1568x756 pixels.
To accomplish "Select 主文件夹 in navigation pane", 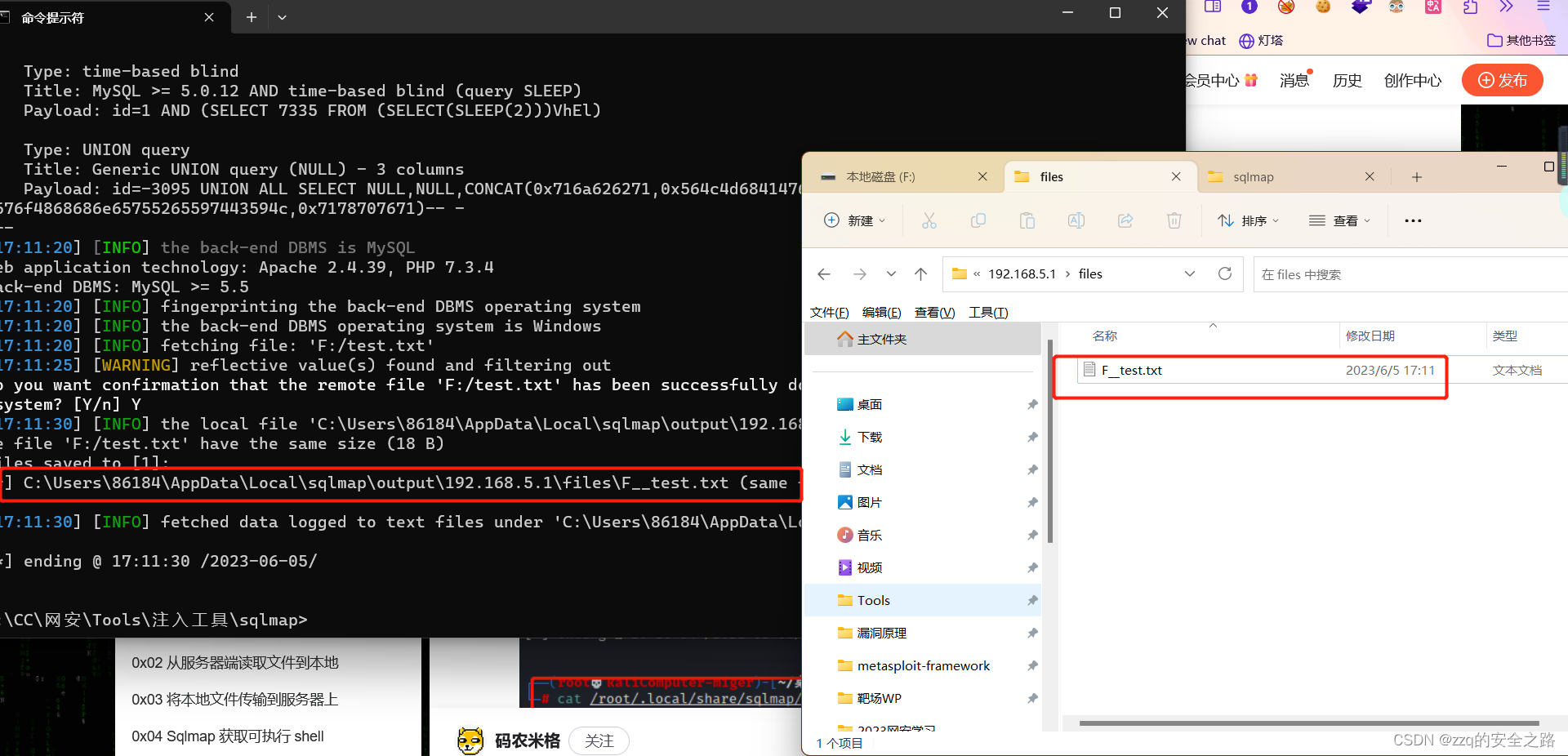I will 923,339.
